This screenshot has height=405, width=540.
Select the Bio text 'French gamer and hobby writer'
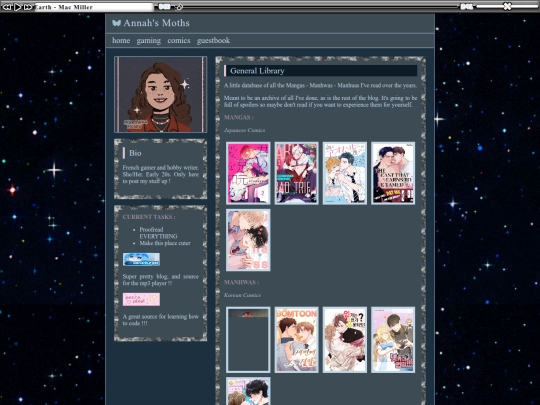coord(160,168)
